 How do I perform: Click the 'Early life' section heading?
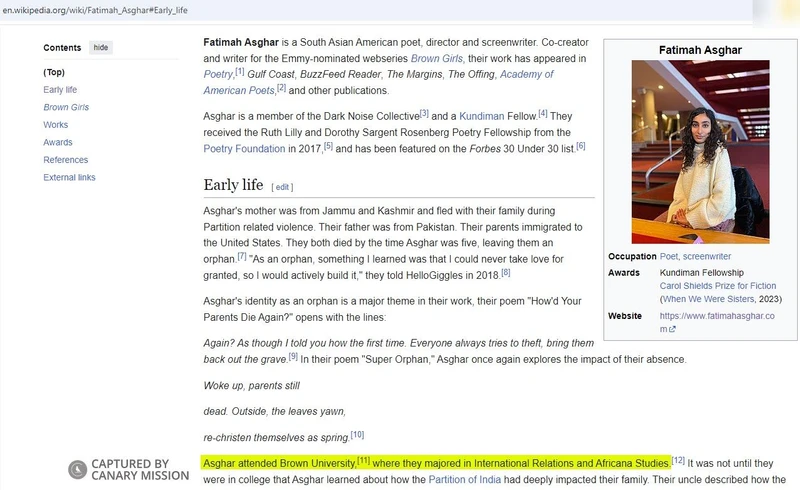(233, 185)
